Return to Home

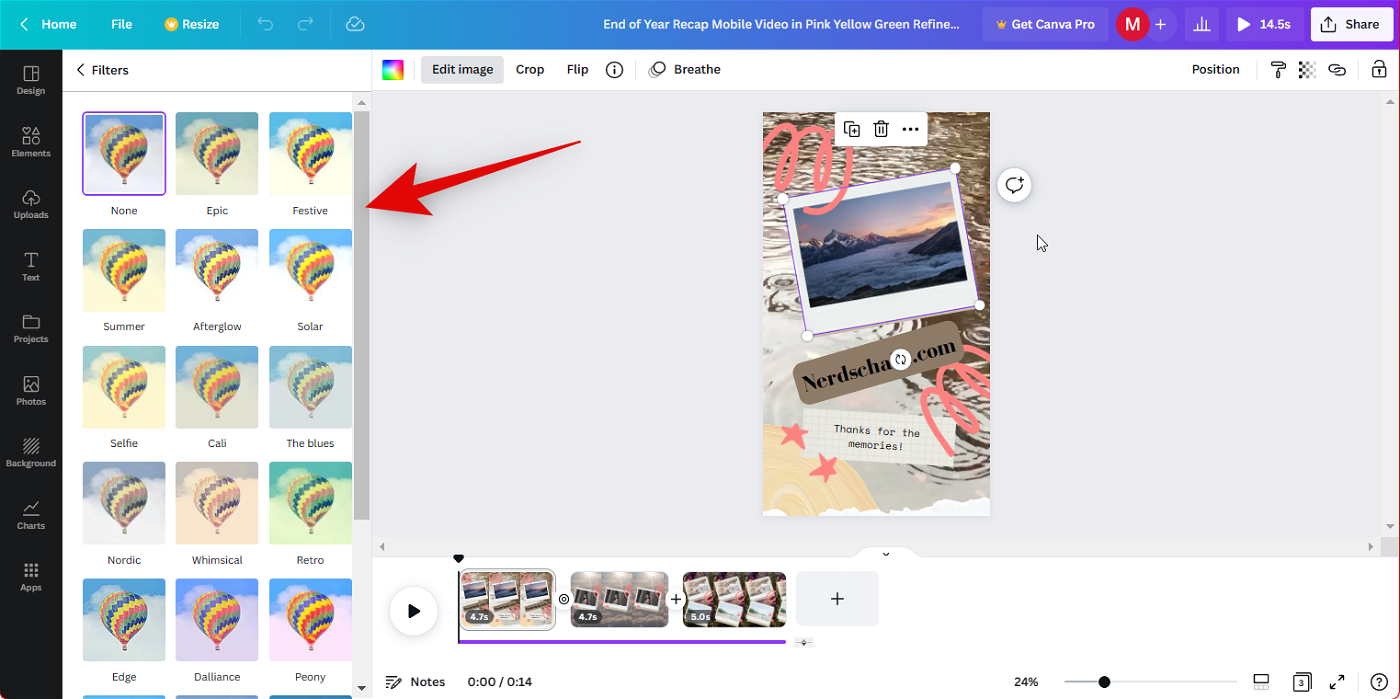pyautogui.click(x=47, y=24)
